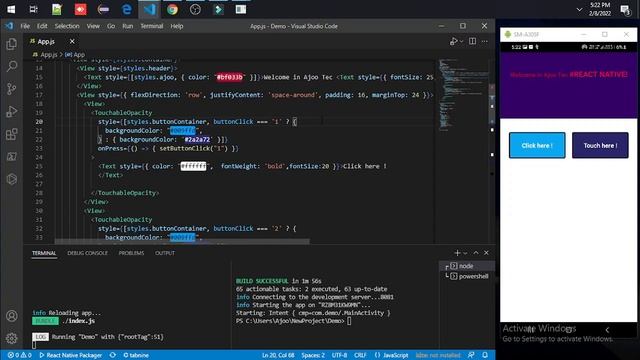Open Source Control view

(x=11, y=89)
